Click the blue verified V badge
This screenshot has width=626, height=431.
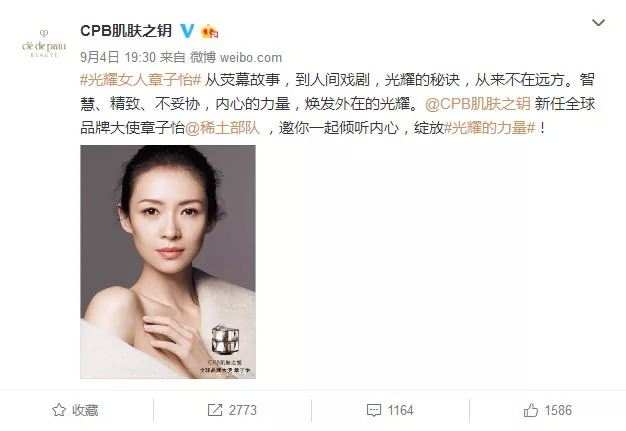(187, 31)
